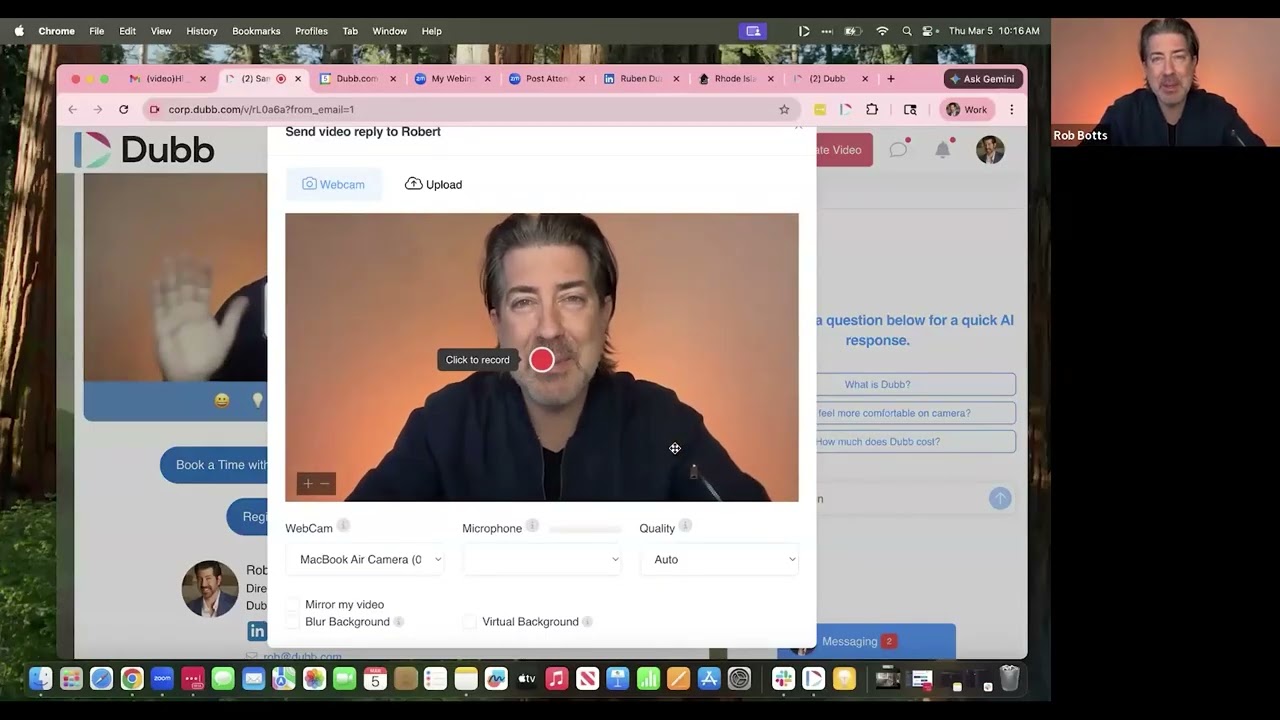Screen dimensions: 1280x720
Task: Open Zoom from the Dock
Action: pos(162,679)
